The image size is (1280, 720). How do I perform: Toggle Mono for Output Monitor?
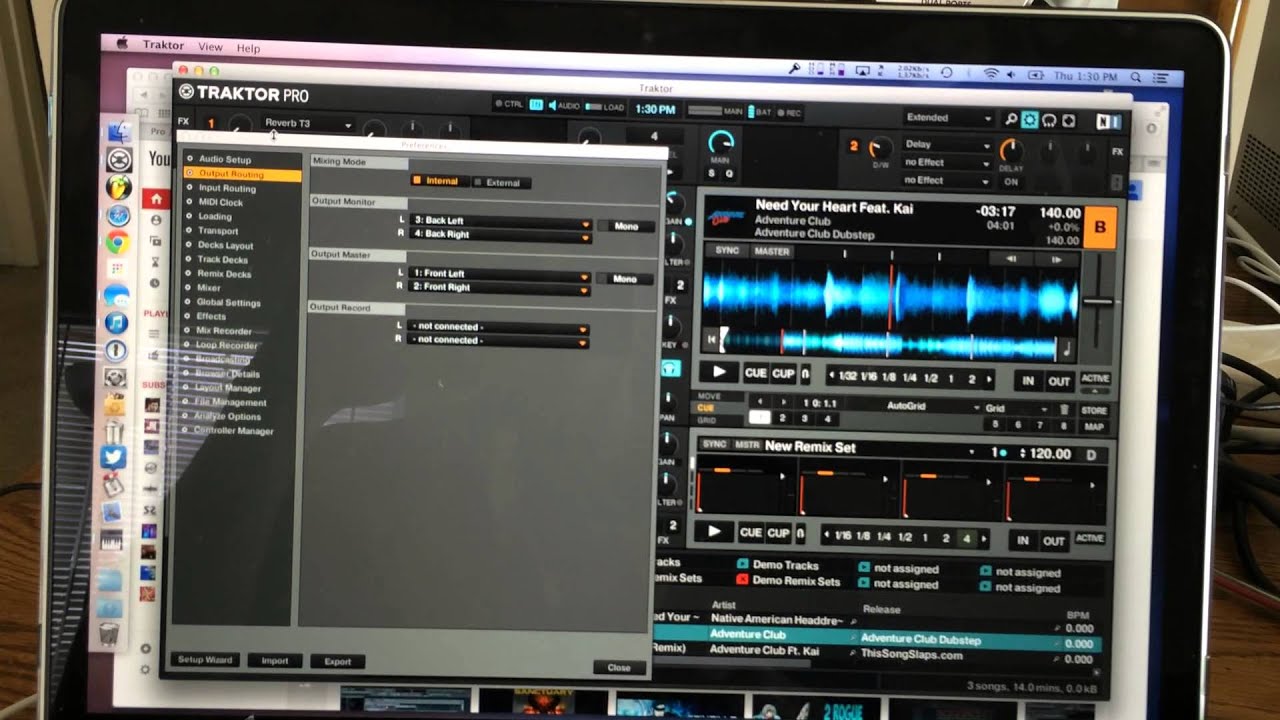coord(626,226)
